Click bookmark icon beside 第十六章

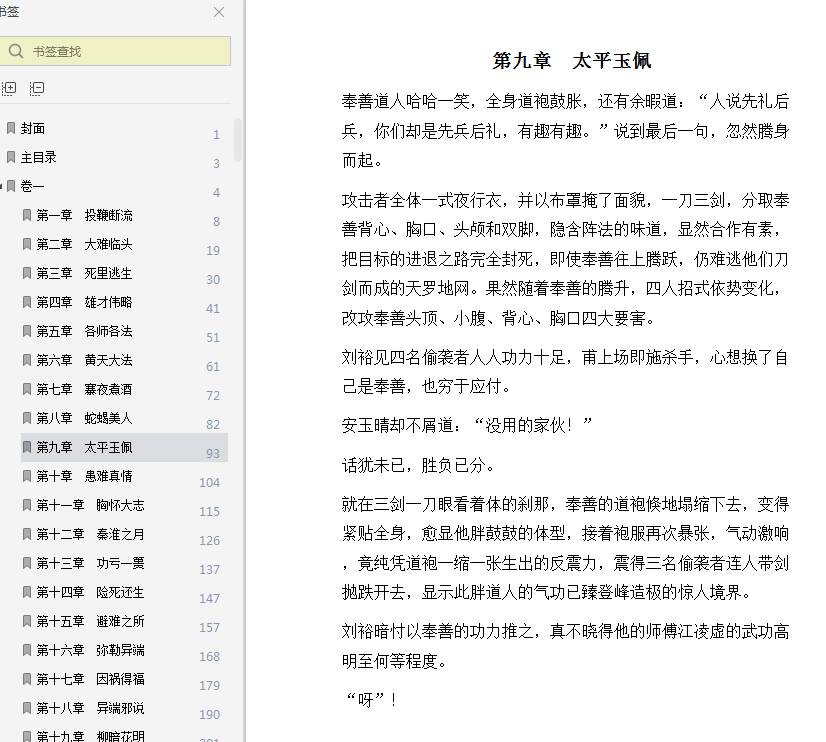click(27, 650)
